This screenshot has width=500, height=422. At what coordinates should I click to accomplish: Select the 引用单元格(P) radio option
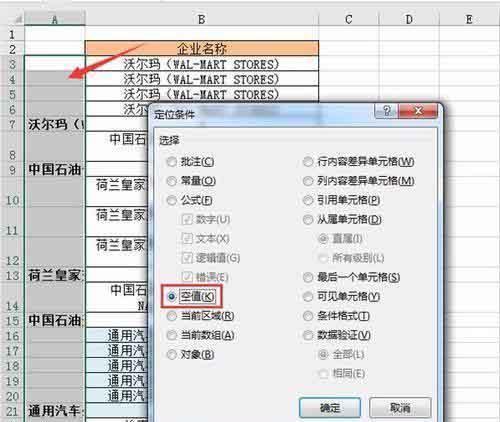pyautogui.click(x=308, y=201)
